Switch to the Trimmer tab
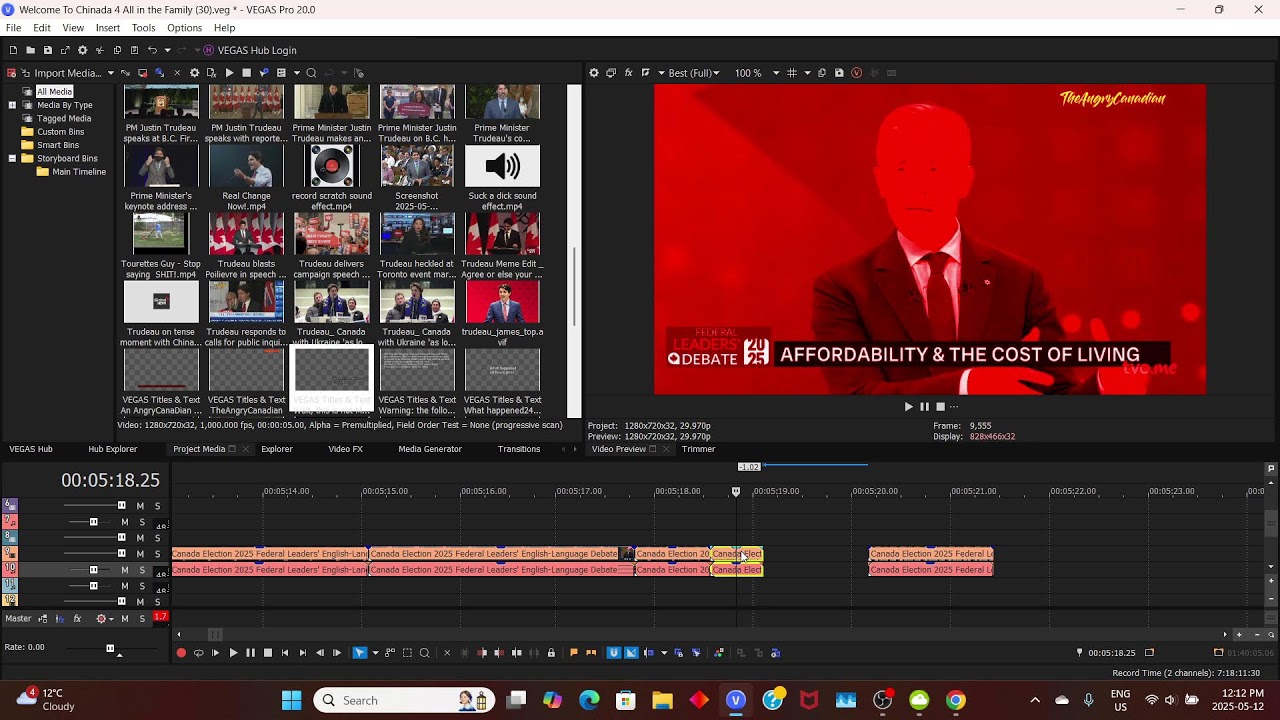This screenshot has width=1280, height=720. 698,449
